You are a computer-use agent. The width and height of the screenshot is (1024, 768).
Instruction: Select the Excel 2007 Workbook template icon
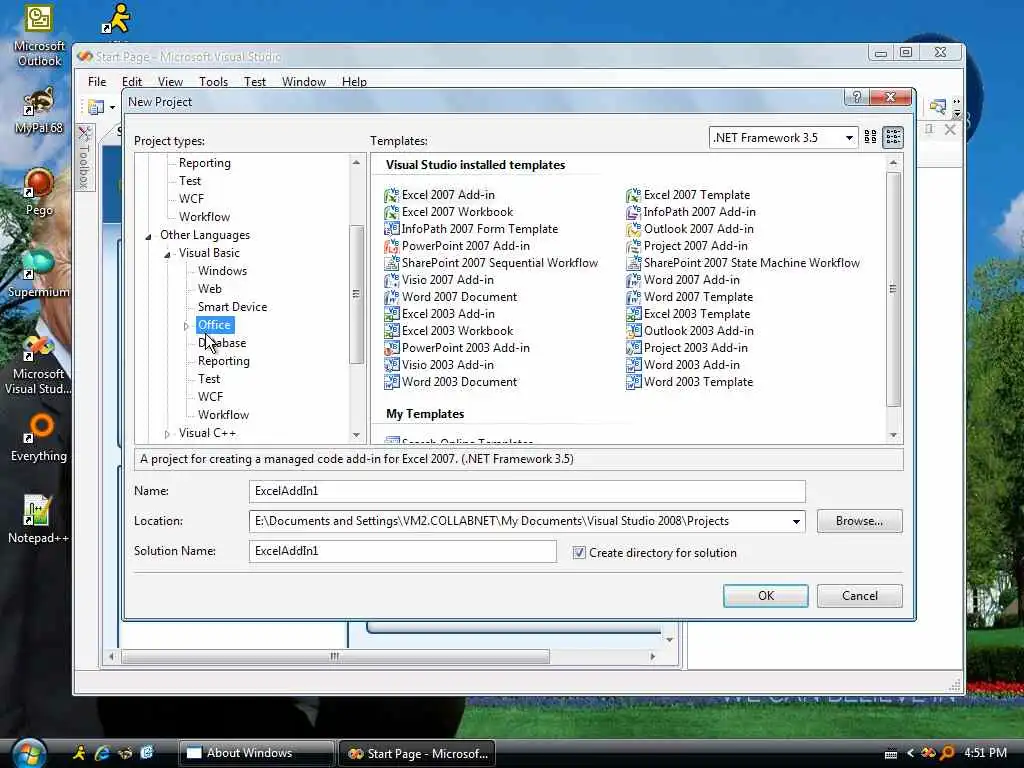pyautogui.click(x=391, y=212)
